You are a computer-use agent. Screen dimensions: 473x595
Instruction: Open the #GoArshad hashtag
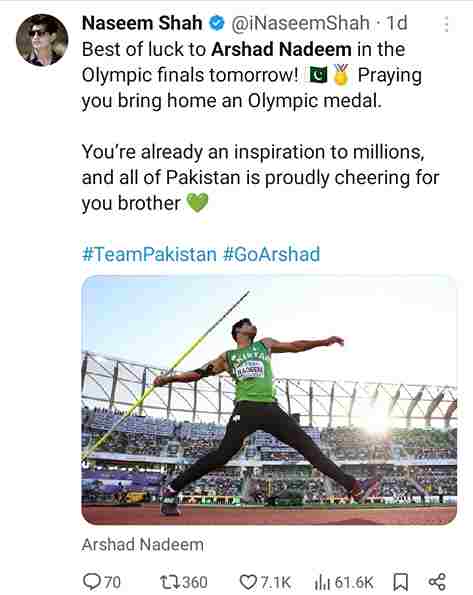271,254
